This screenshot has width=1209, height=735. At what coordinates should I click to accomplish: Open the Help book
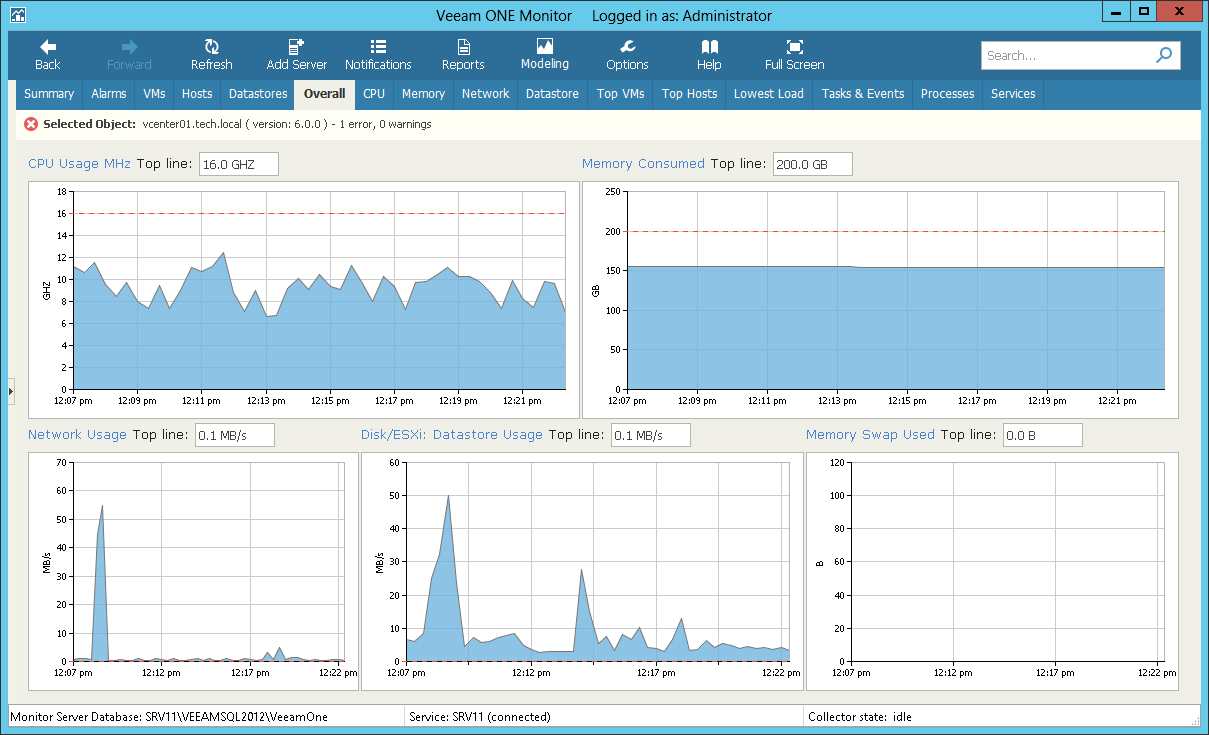709,55
